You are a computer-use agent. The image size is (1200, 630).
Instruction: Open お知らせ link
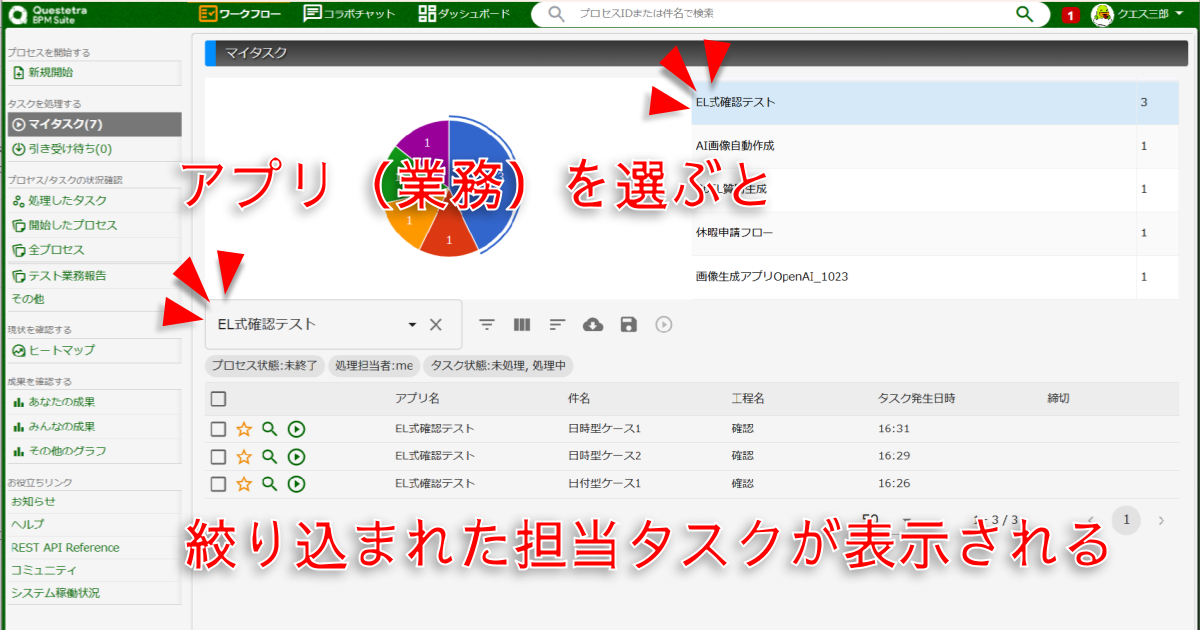(33, 501)
